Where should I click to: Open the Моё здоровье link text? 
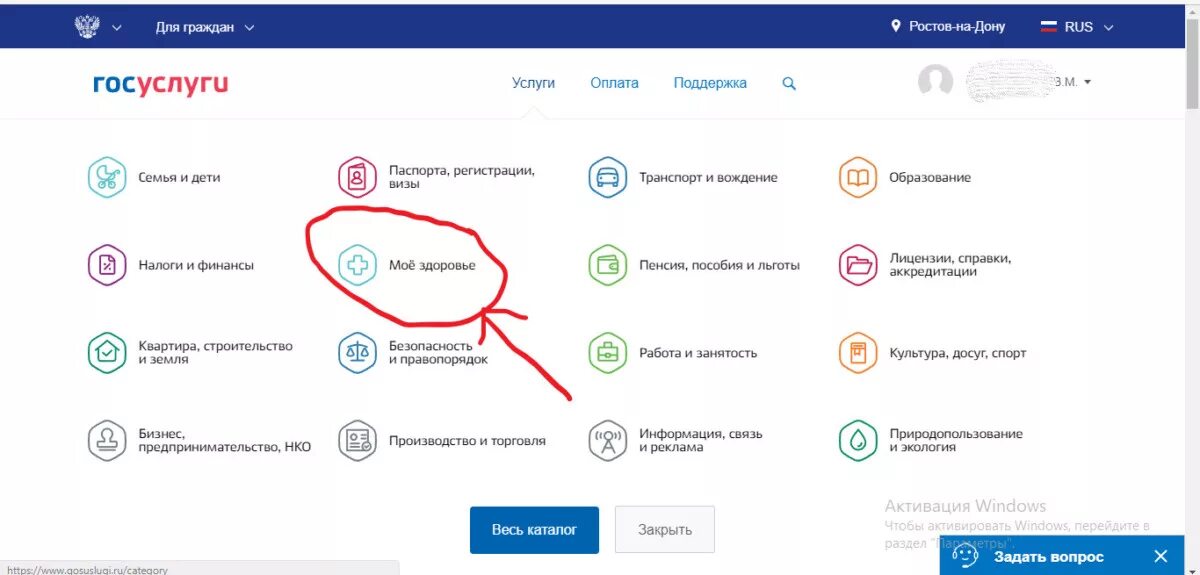coord(432,265)
